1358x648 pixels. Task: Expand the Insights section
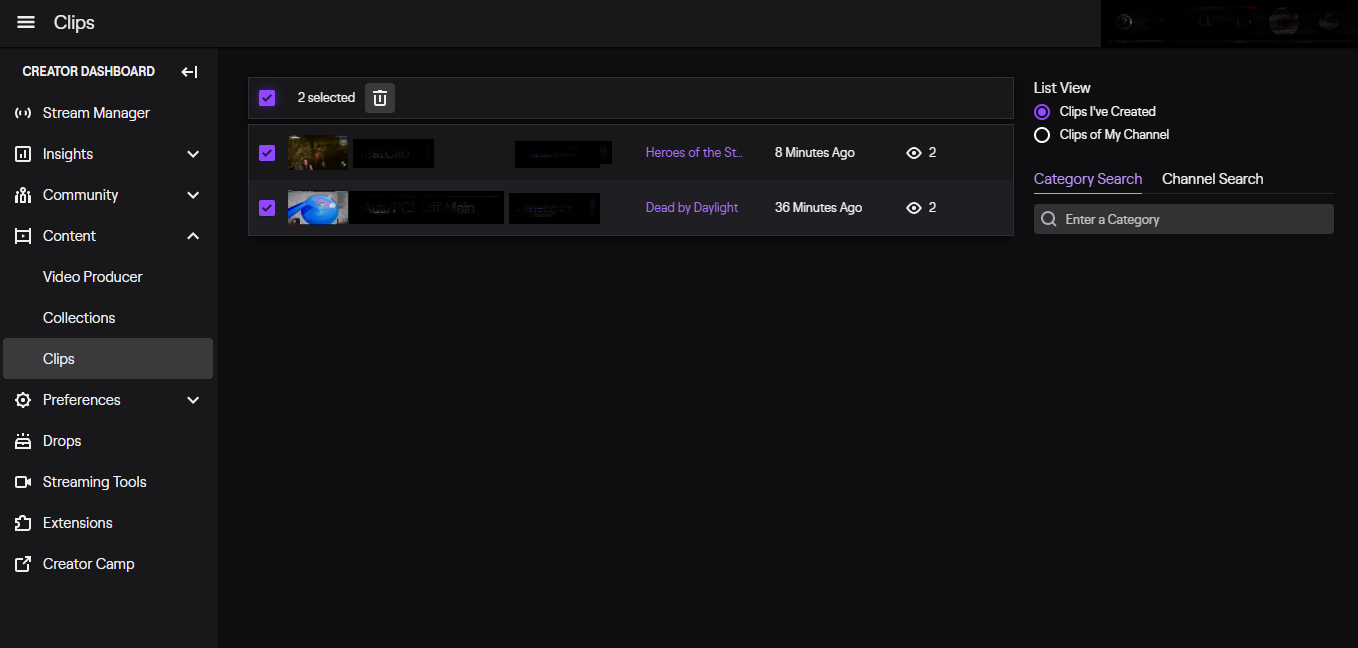(193, 154)
